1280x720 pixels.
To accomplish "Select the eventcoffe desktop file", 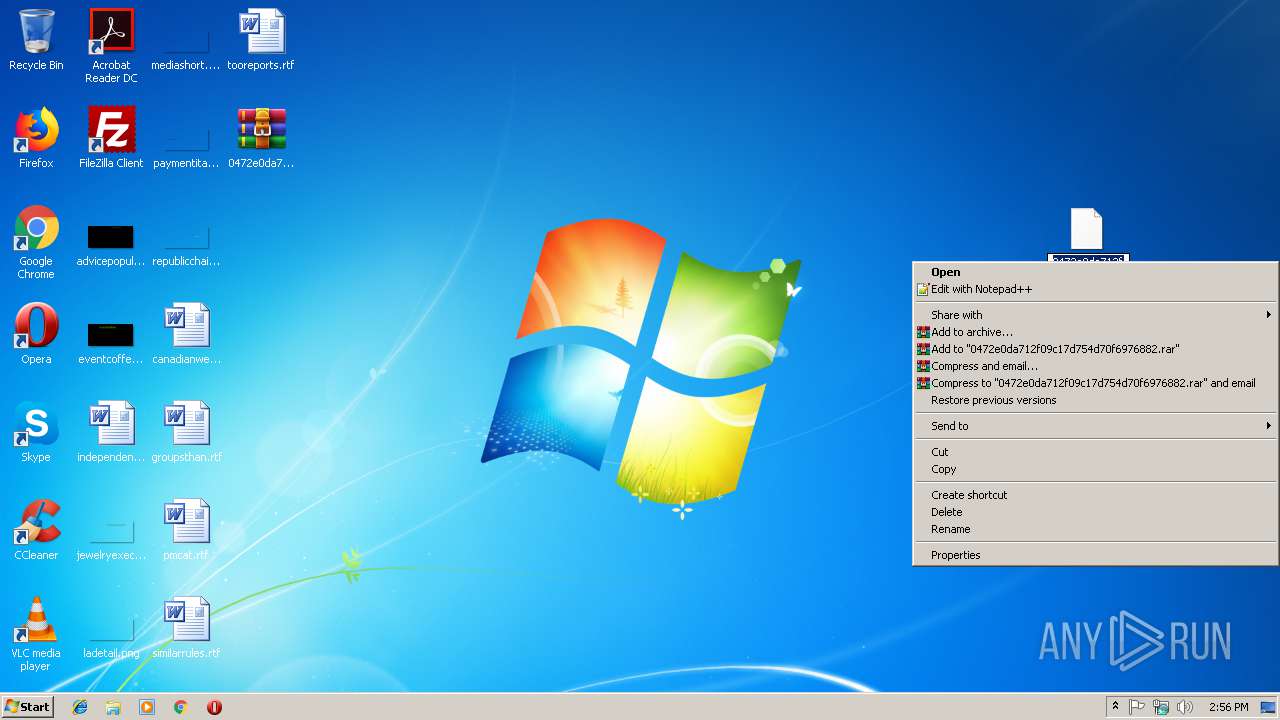I will point(111,340).
